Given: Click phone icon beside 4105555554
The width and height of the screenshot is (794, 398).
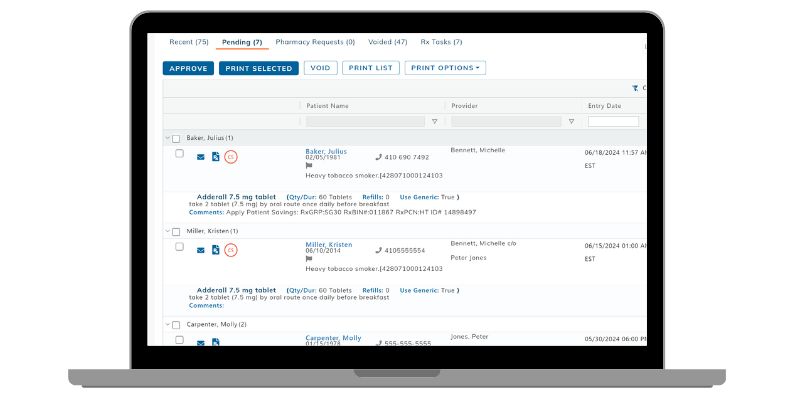Looking at the screenshot, I should [x=378, y=250].
